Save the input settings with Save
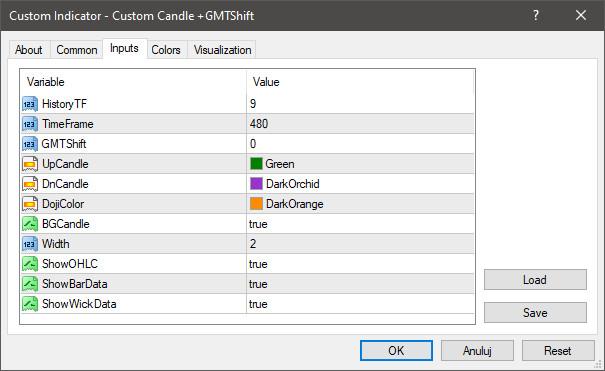Viewport: 605px width, 371px height. (535, 312)
